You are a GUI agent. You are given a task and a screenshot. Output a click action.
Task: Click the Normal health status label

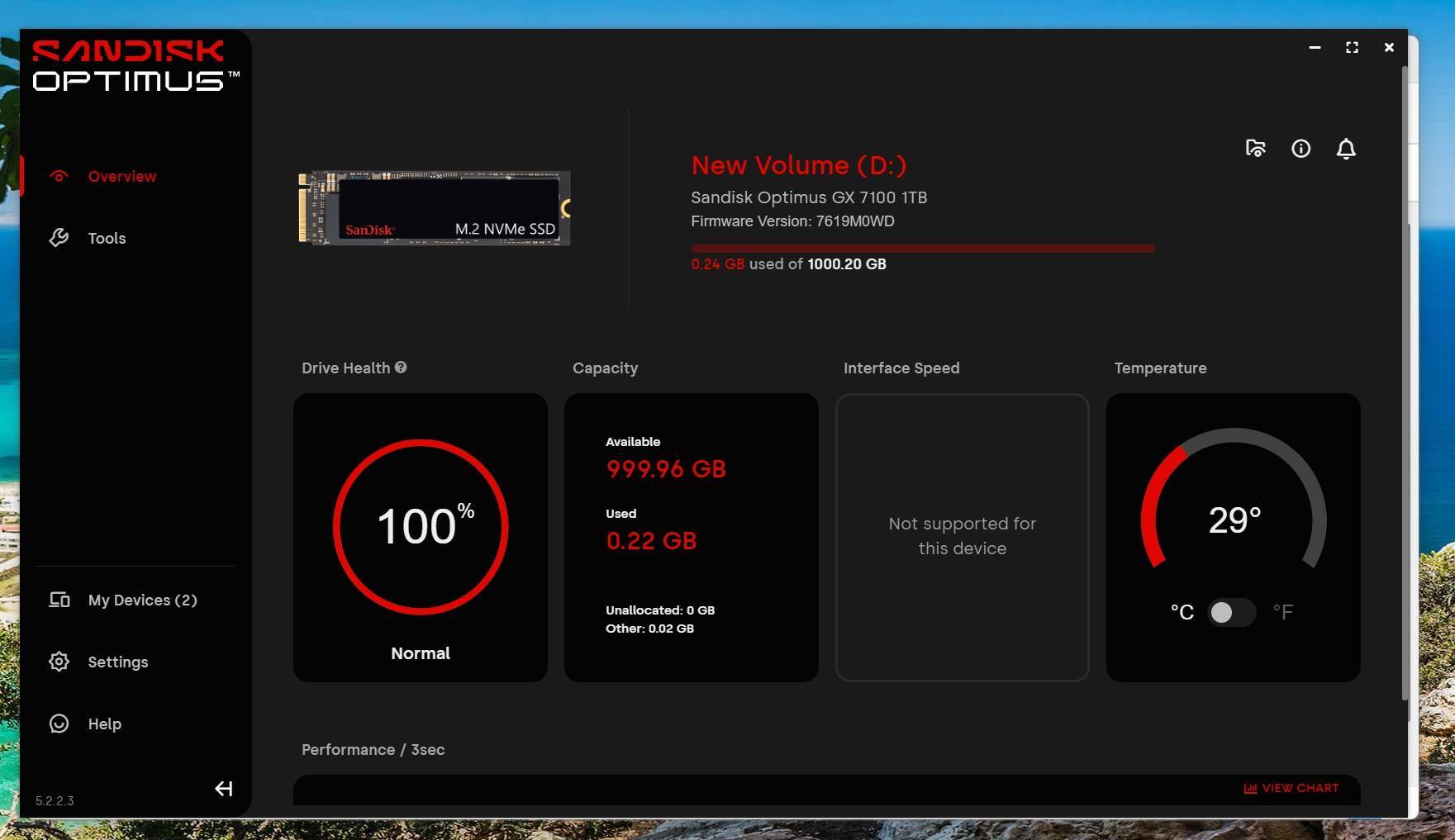pyautogui.click(x=421, y=653)
